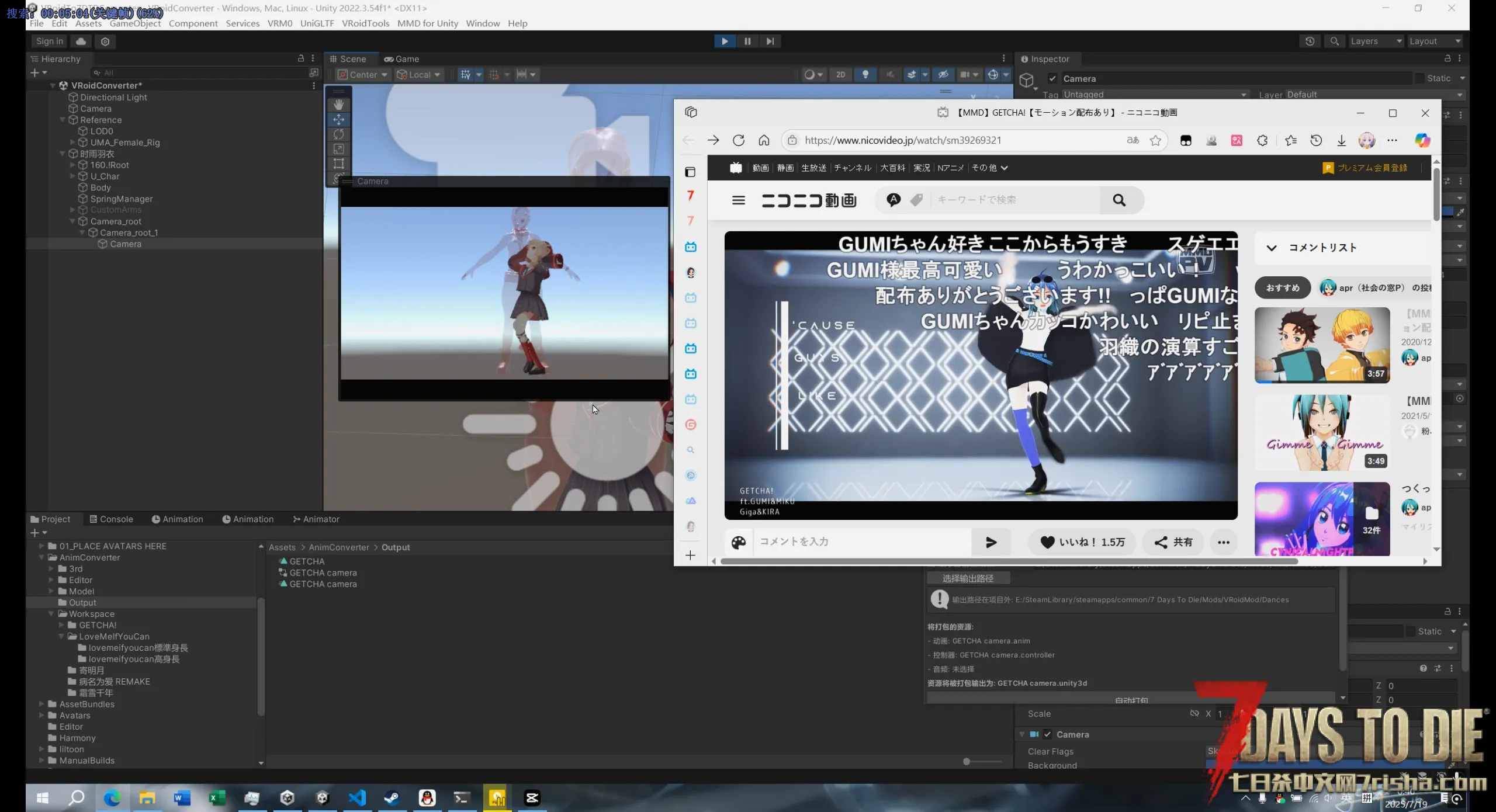Screen dimensions: 1496x812
Task: Open Visual Studio Code from taskbar
Action: point(357,797)
